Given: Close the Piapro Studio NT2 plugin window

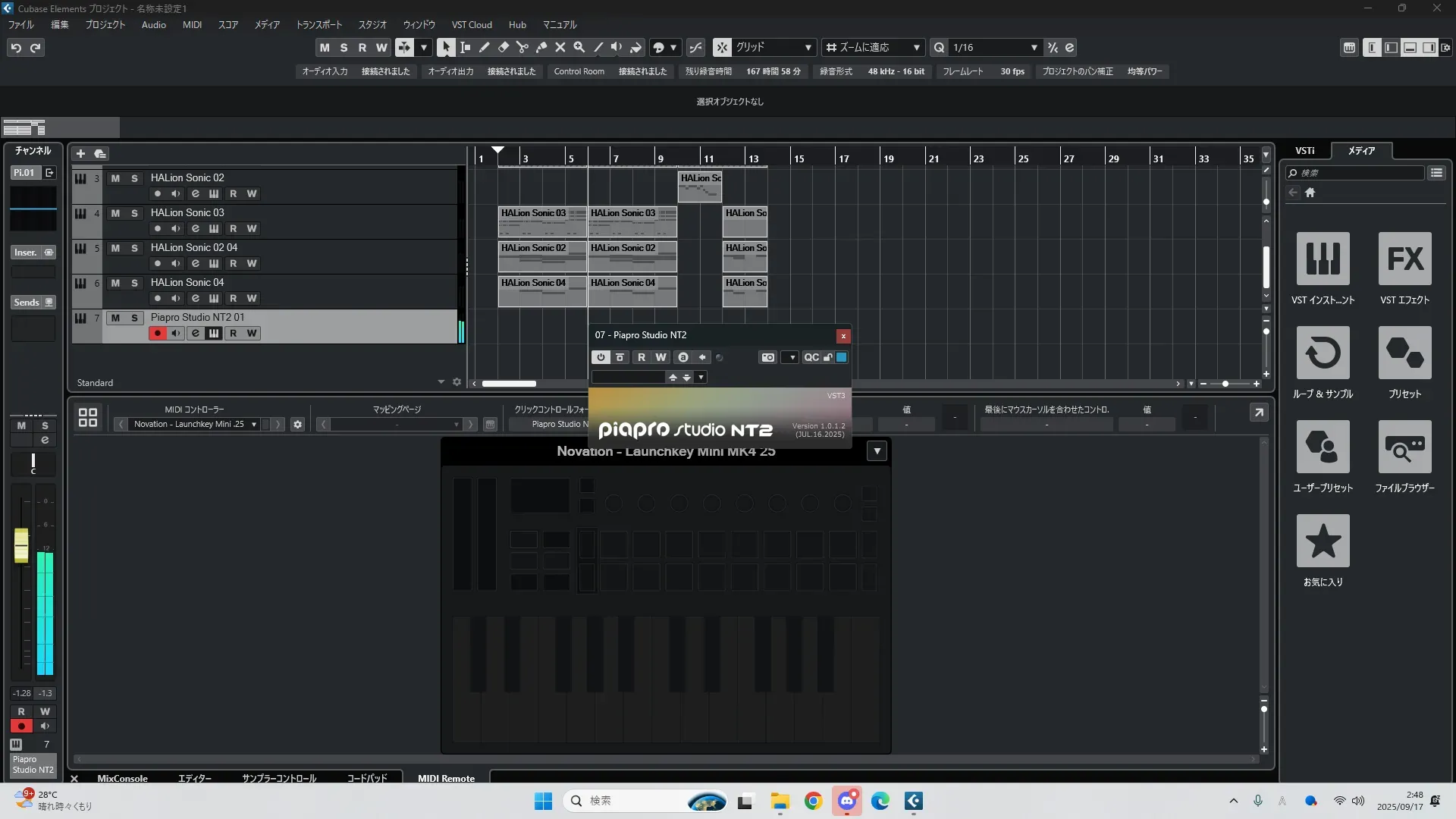Looking at the screenshot, I should click(843, 336).
